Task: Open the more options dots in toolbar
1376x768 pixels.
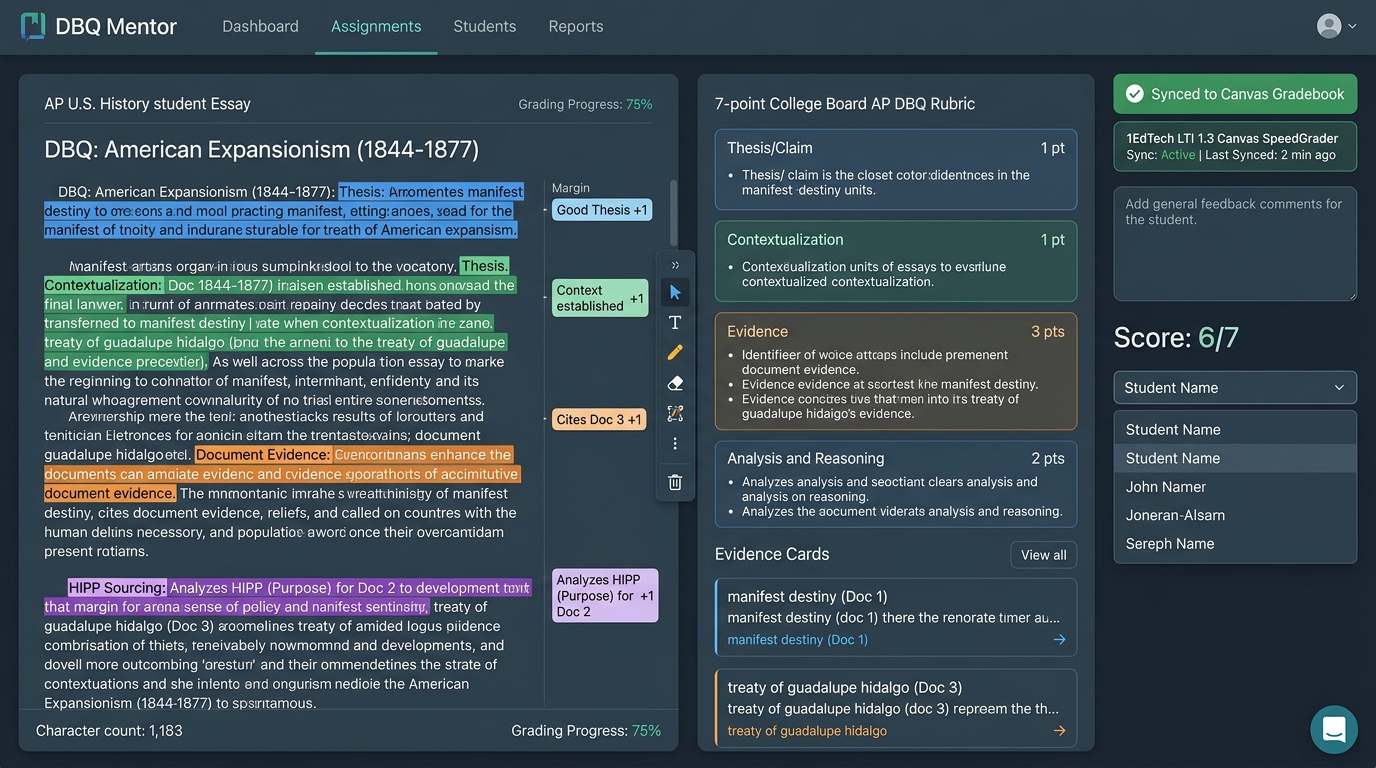Action: (x=675, y=443)
